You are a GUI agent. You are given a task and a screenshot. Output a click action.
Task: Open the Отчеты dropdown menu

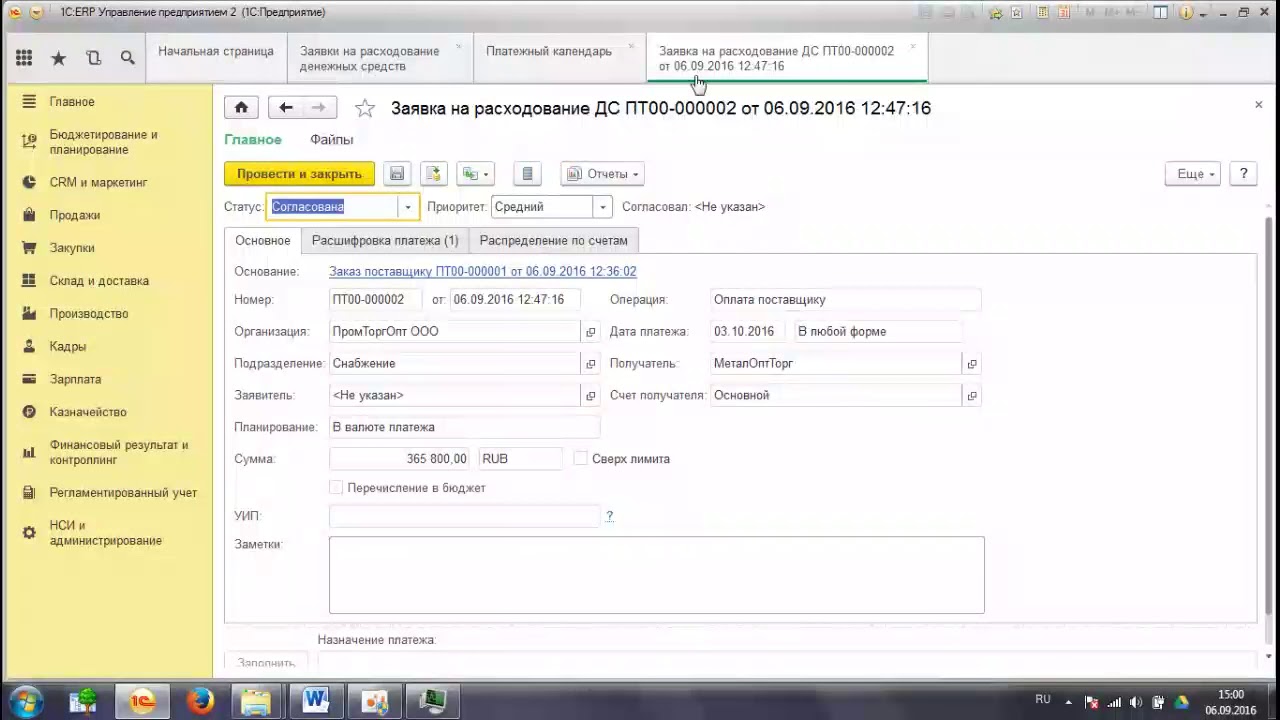pyautogui.click(x=602, y=174)
